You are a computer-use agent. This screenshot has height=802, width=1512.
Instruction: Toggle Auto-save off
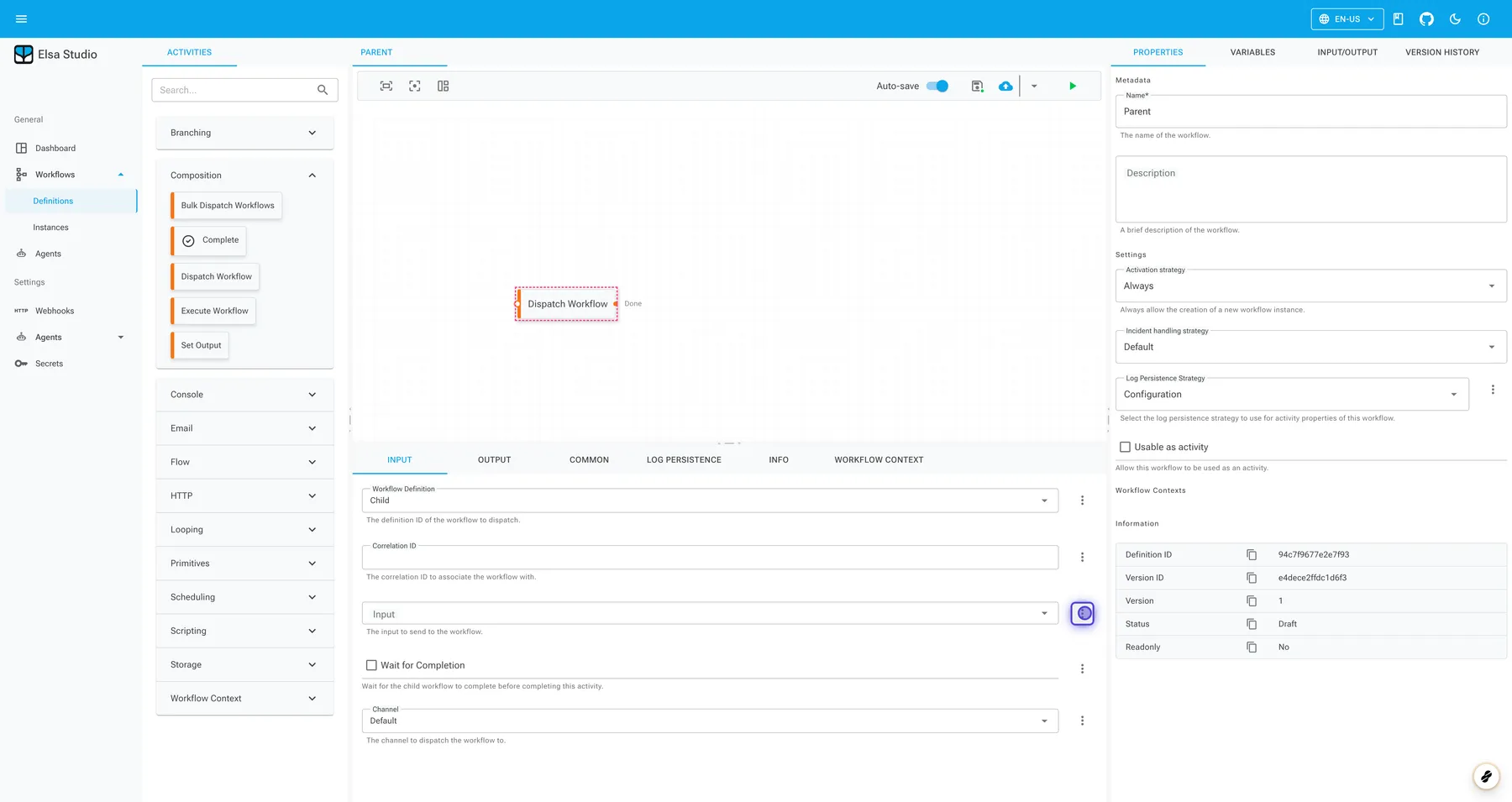937,86
